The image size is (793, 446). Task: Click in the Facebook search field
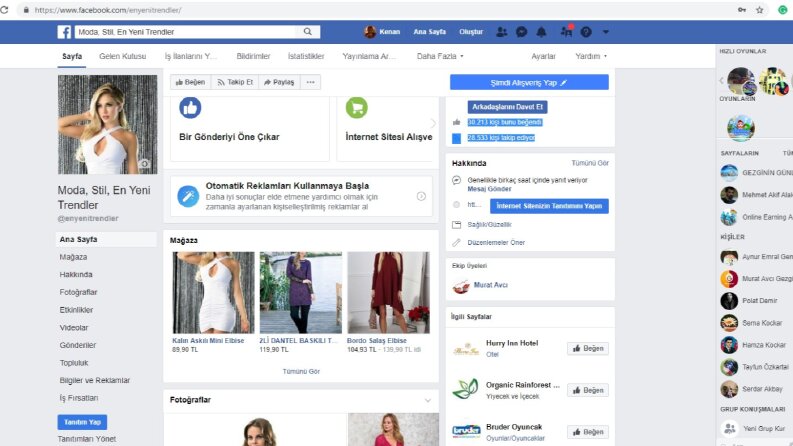[x=186, y=32]
